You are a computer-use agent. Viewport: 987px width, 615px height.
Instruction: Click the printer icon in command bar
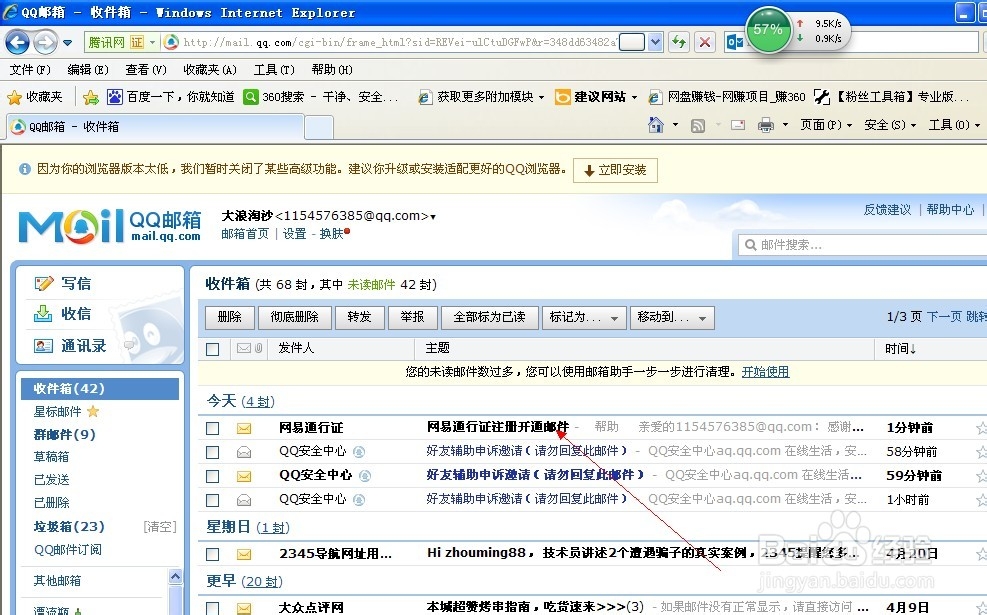coord(765,125)
